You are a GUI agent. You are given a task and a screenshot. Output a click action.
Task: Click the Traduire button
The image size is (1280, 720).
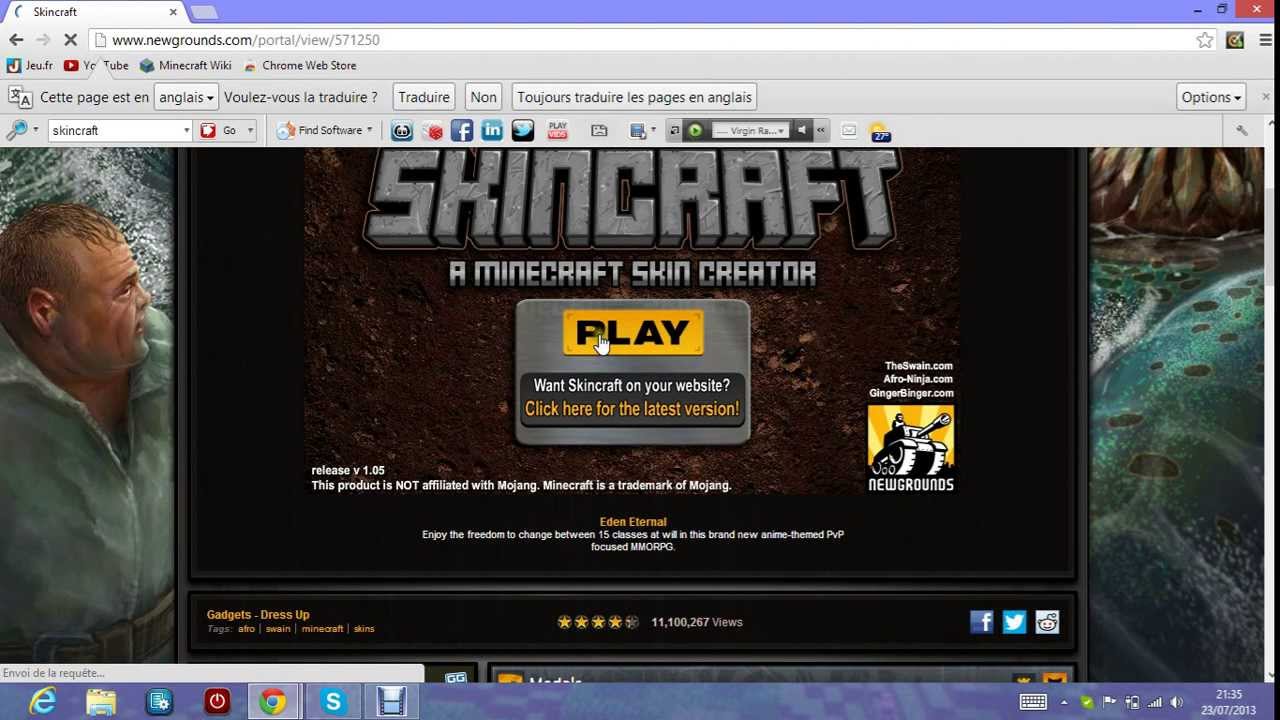point(424,97)
